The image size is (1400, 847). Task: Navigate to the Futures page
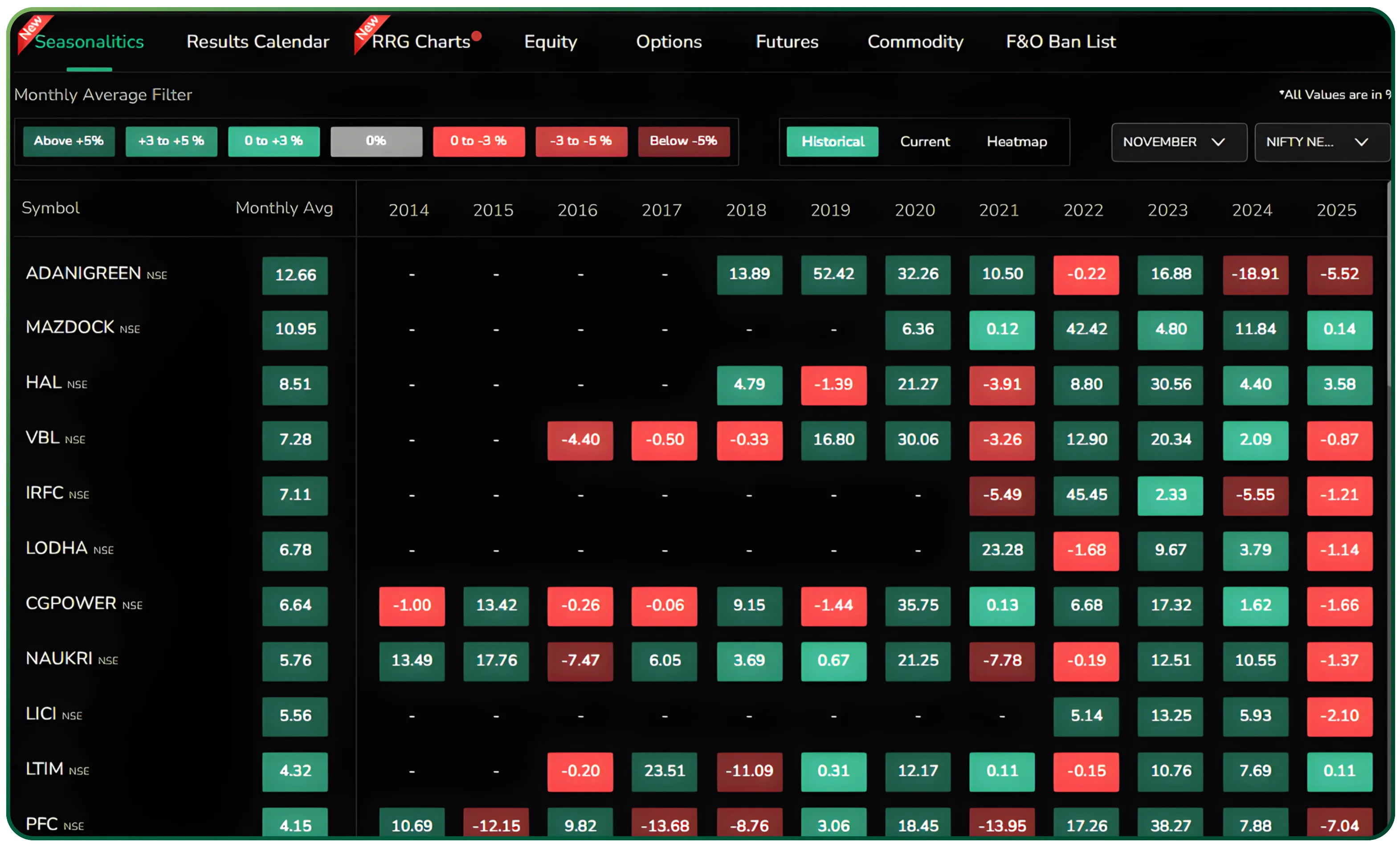click(786, 41)
